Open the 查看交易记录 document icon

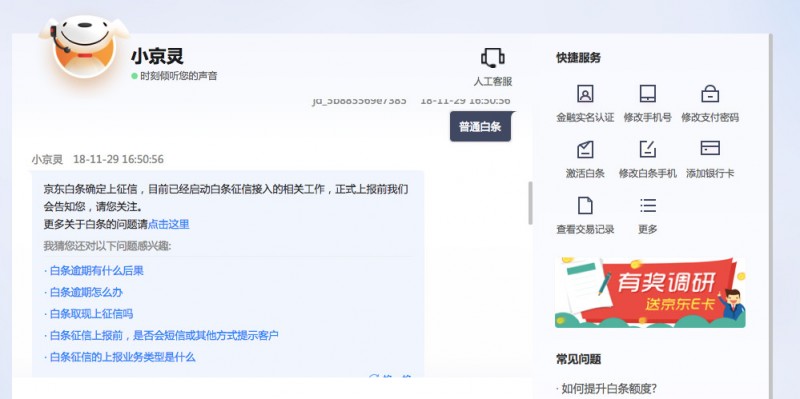[x=585, y=205]
